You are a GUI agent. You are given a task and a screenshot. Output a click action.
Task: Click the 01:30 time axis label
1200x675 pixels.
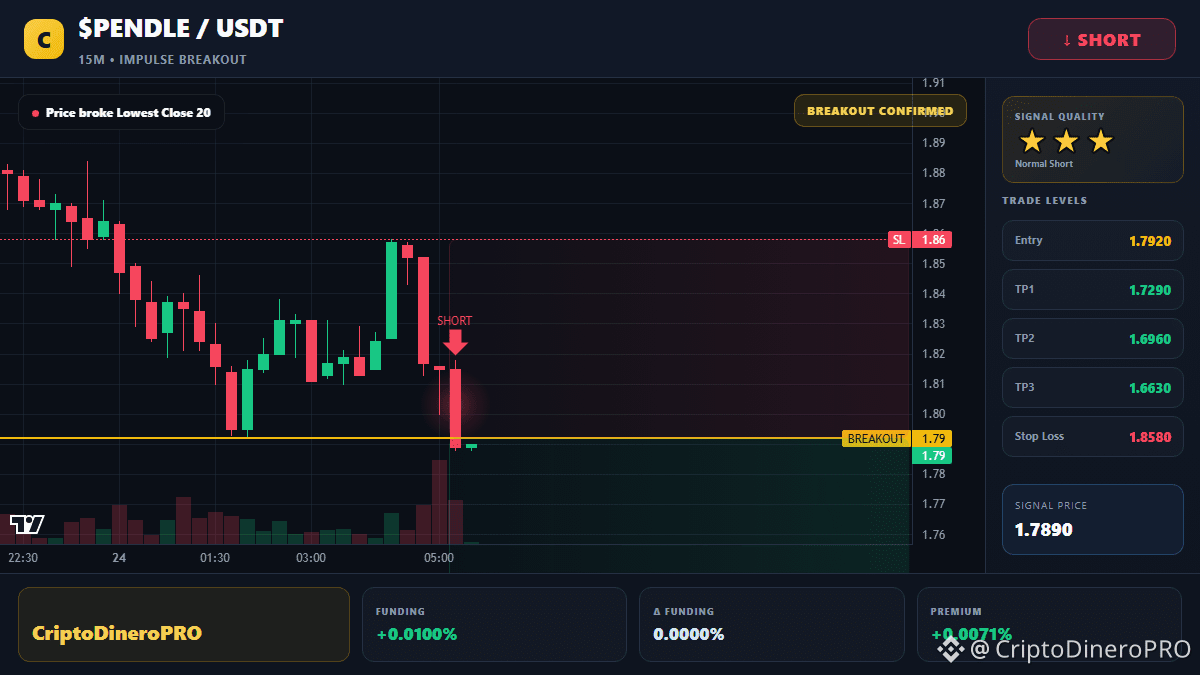click(x=214, y=558)
